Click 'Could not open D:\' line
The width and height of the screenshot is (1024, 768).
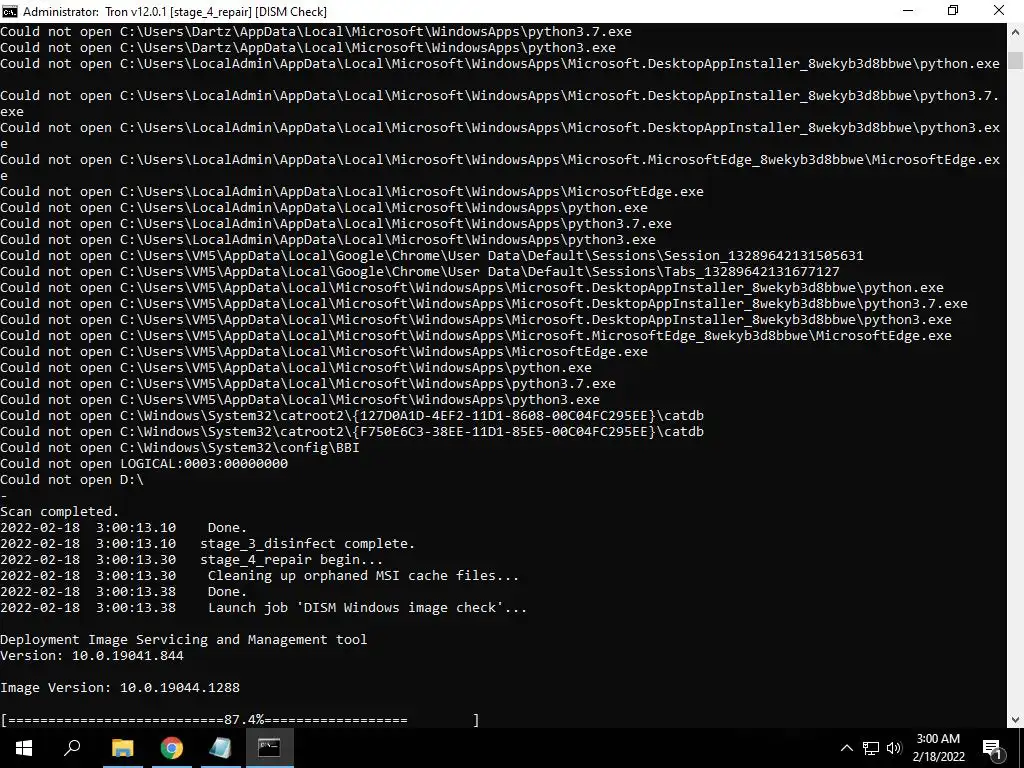pyautogui.click(x=72, y=479)
